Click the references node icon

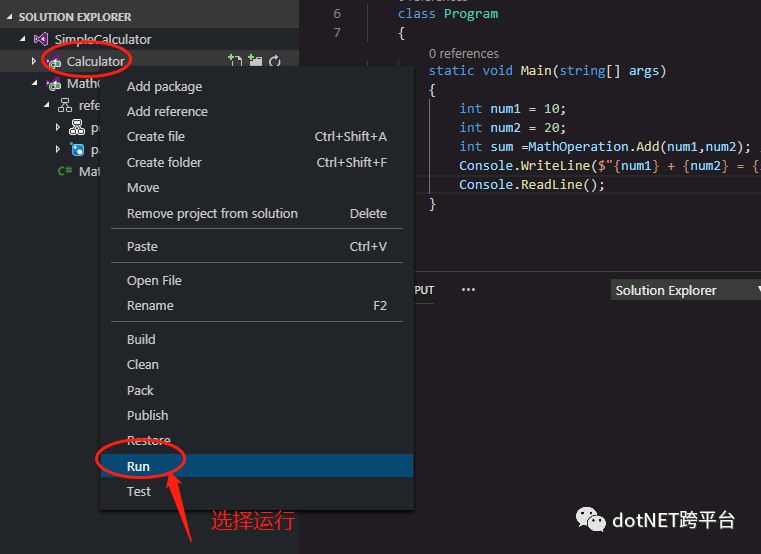coord(65,105)
